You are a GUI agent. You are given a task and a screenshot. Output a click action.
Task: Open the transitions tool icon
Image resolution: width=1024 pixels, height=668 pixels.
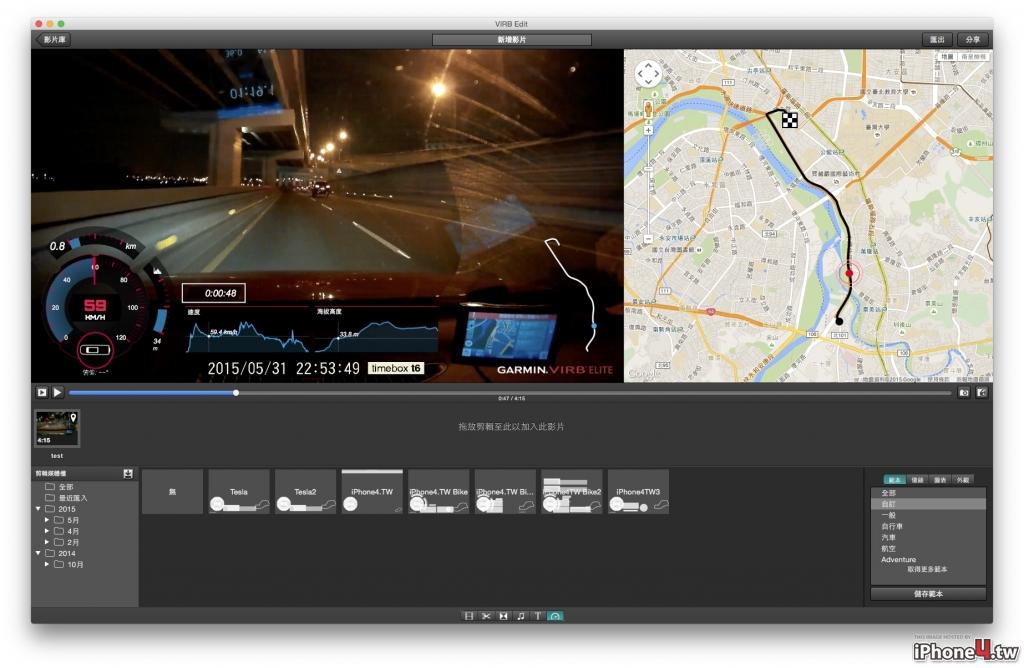504,616
